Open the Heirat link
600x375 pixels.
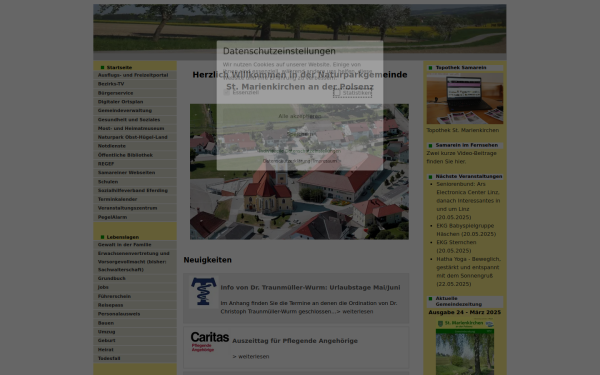(x=135, y=349)
